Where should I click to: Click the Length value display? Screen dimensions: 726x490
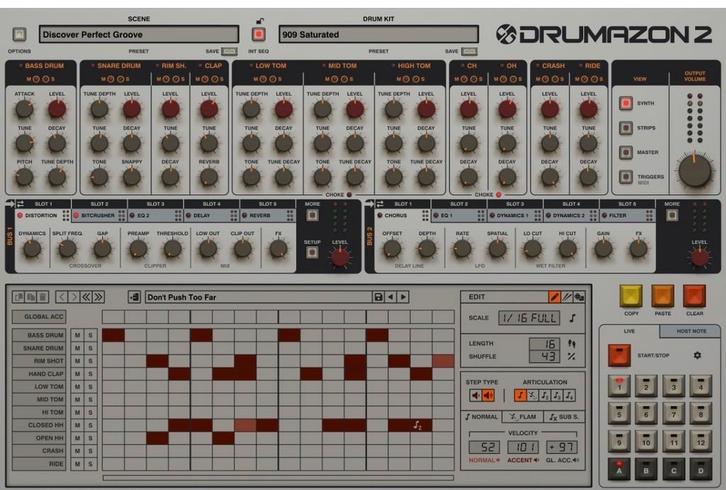pyautogui.click(x=544, y=344)
